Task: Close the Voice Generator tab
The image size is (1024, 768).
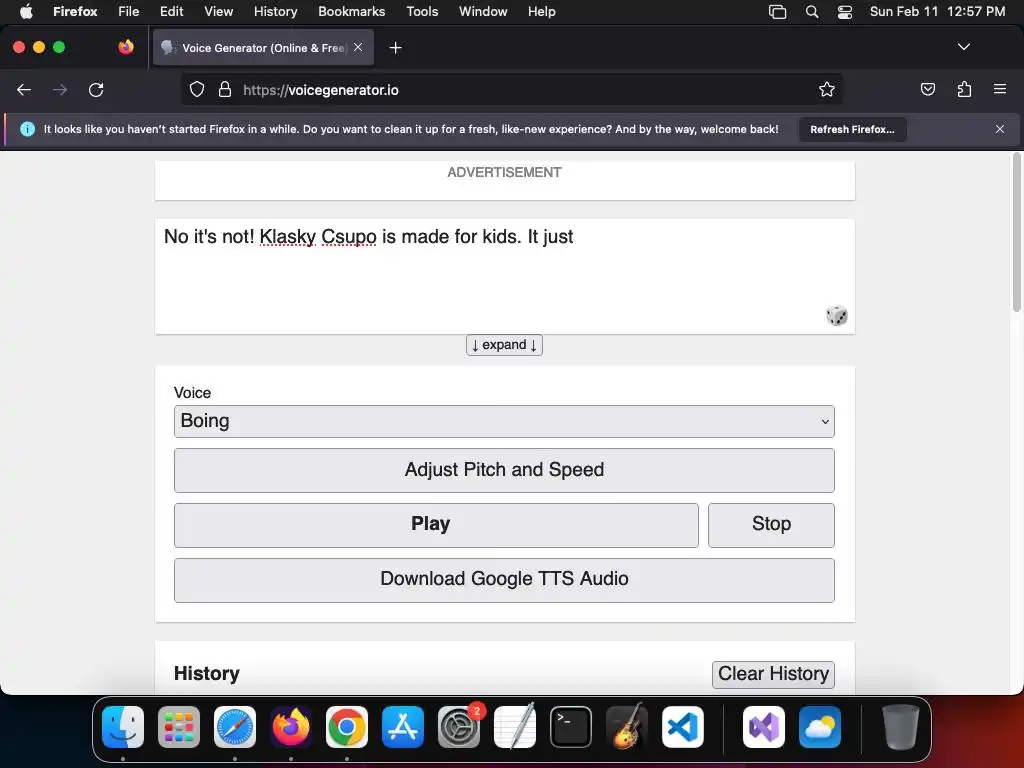Action: pyautogui.click(x=358, y=47)
